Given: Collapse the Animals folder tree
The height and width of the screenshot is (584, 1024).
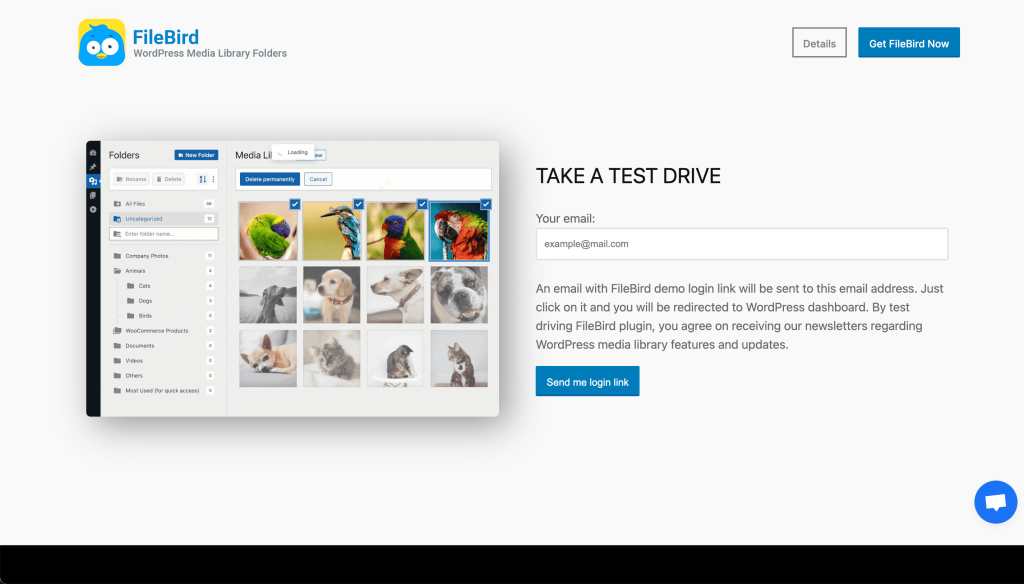Looking at the screenshot, I should (117, 270).
